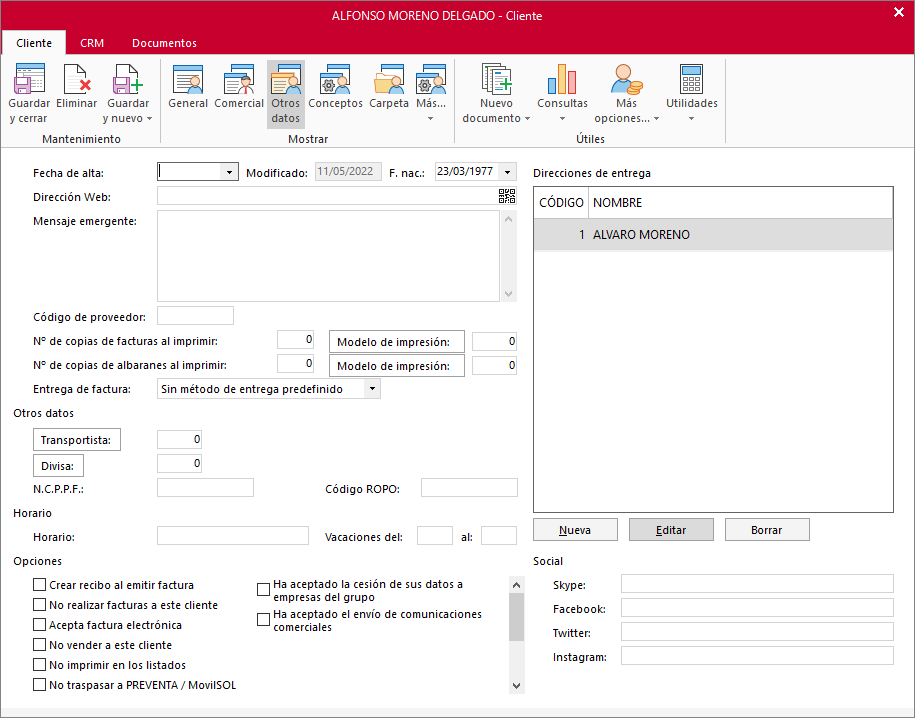915x718 pixels.
Task: Click the Eliminar icon
Action: click(x=76, y=79)
